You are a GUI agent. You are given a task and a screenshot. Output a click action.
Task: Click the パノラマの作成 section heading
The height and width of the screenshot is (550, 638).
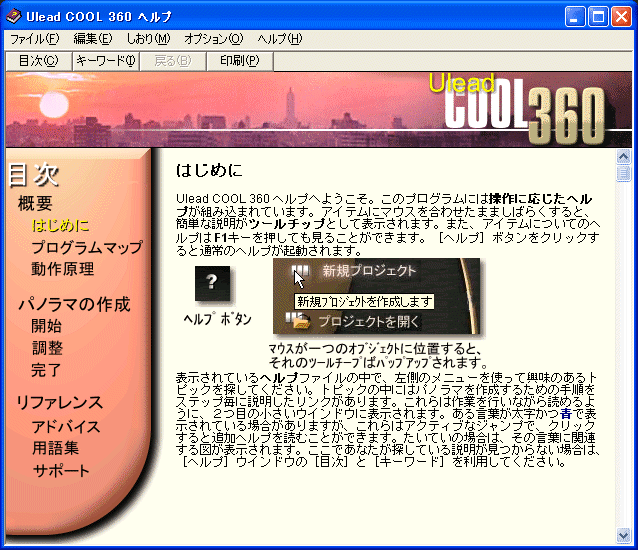click(74, 304)
